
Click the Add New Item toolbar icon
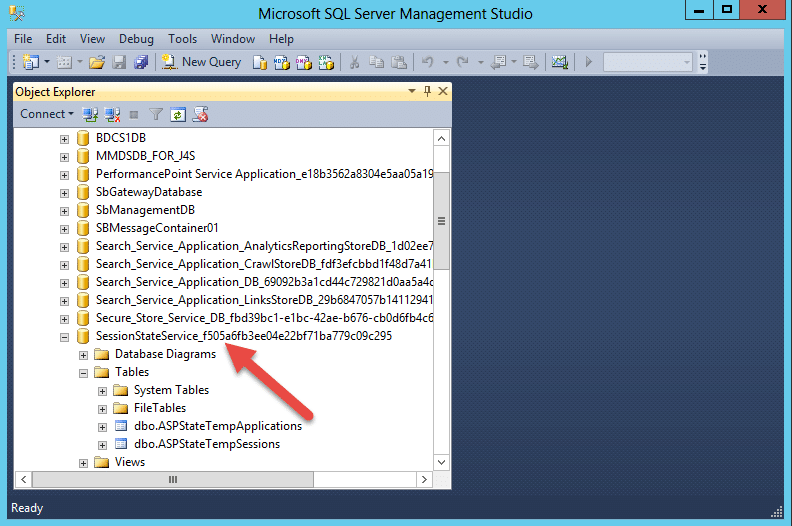click(64, 62)
